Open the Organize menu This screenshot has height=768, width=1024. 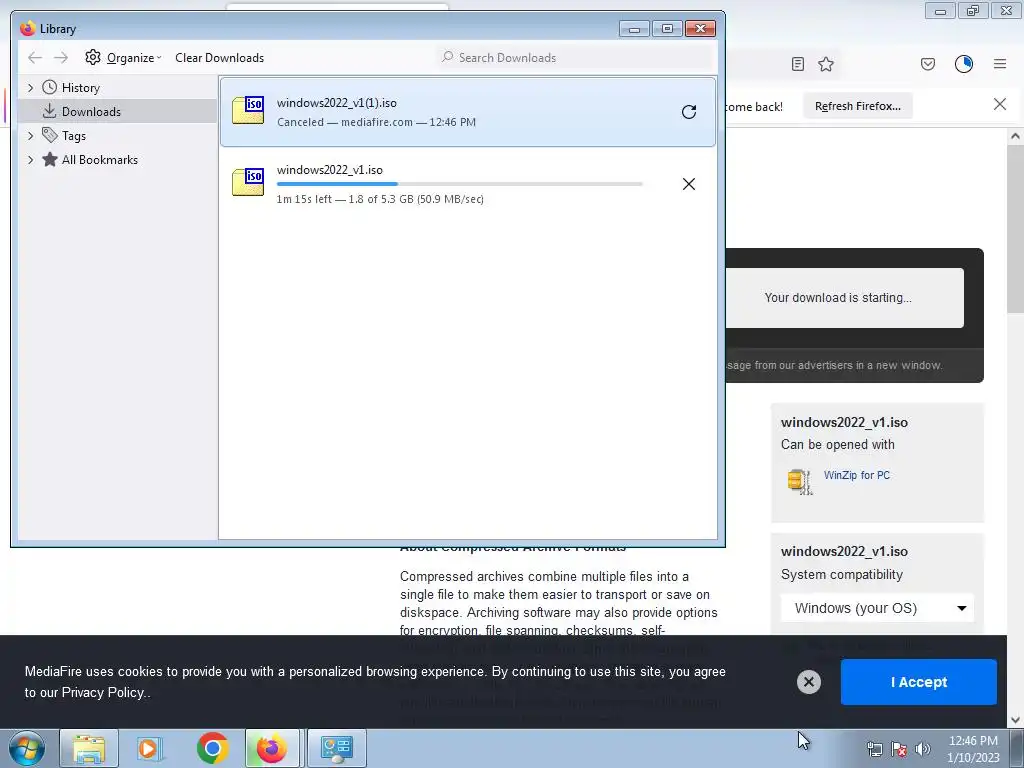[123, 57]
